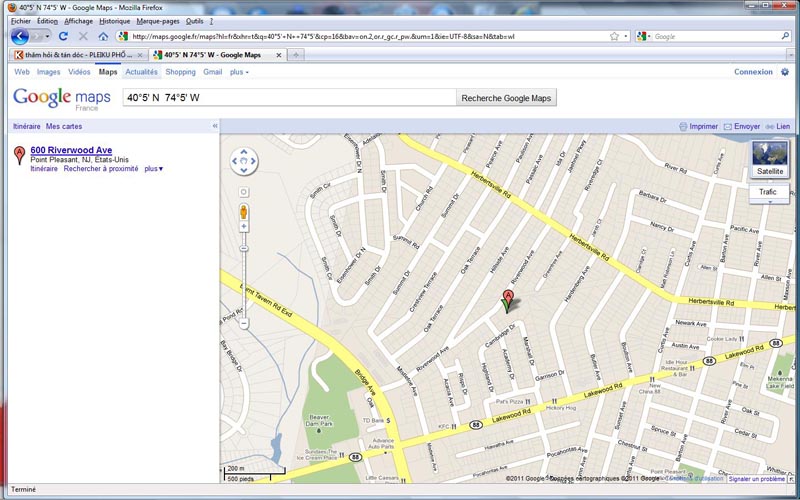Click the grayed stop loading X icon

pyautogui.click(x=83, y=36)
